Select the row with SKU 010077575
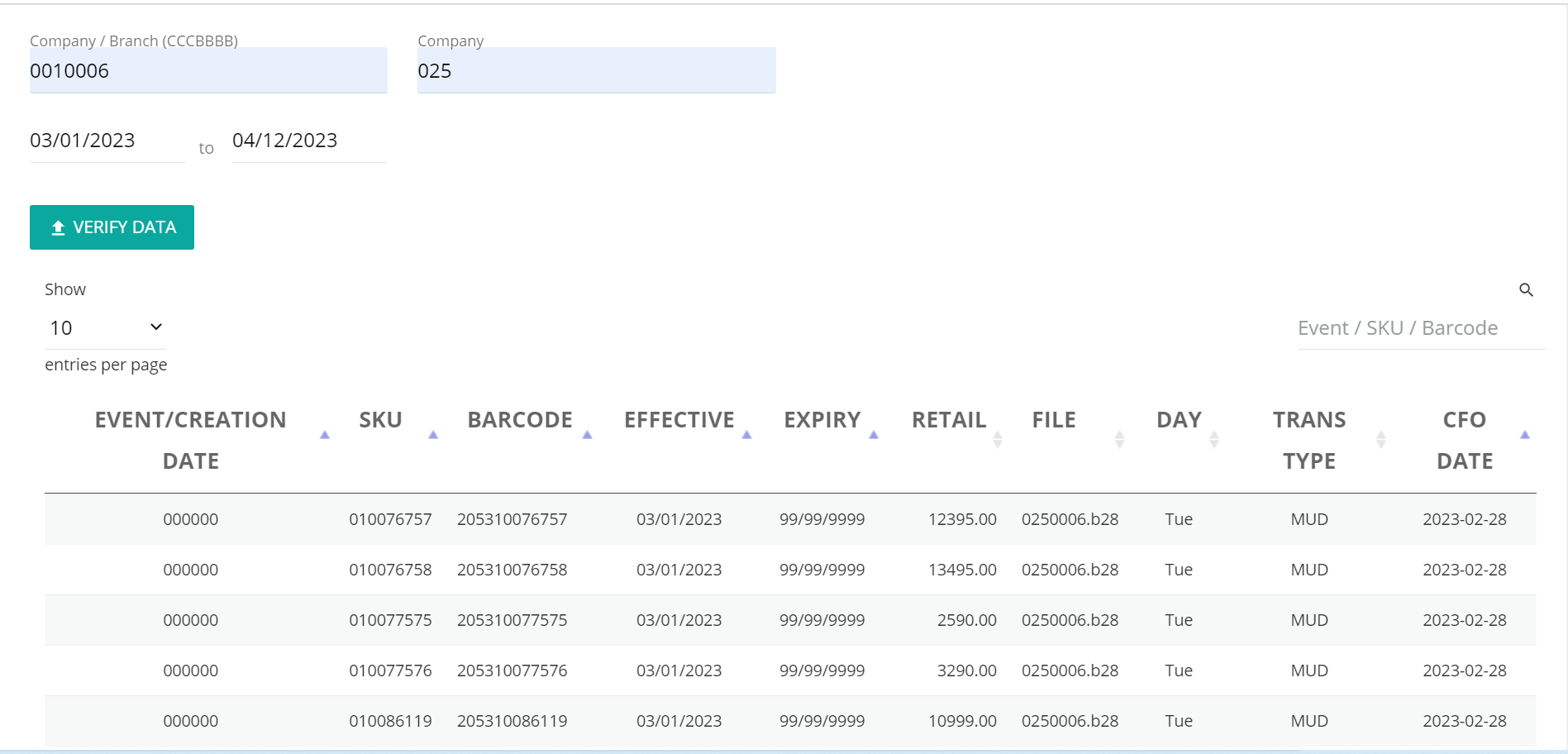 (390, 621)
